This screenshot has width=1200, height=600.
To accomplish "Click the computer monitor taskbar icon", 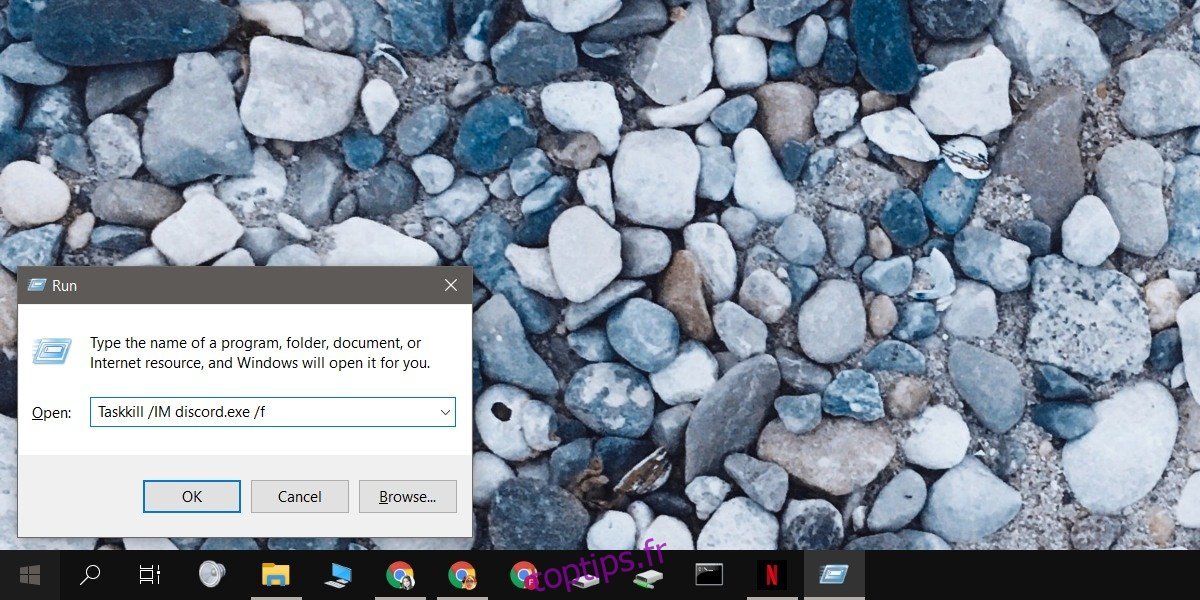I will (338, 575).
